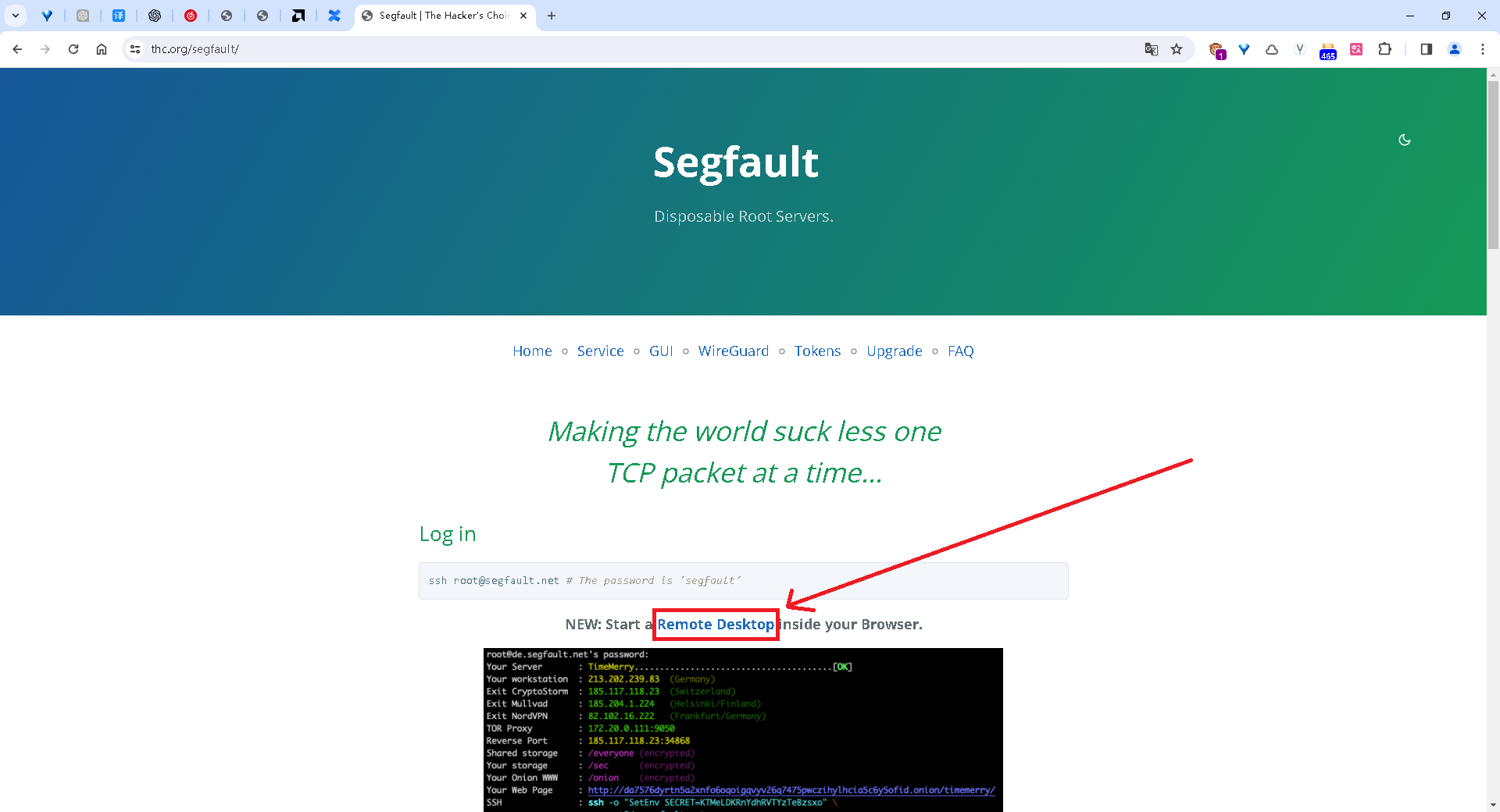Switch to the blue translate pinned tab
The height and width of the screenshot is (812, 1500).
(x=119, y=16)
